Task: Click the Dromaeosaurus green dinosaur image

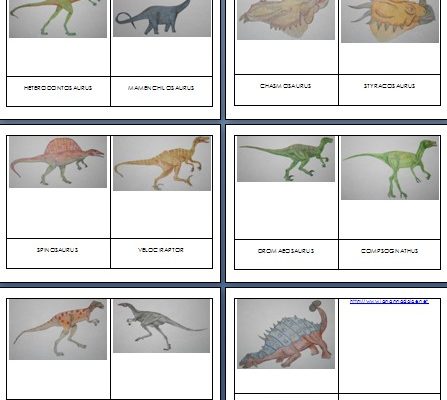Action: point(286,159)
